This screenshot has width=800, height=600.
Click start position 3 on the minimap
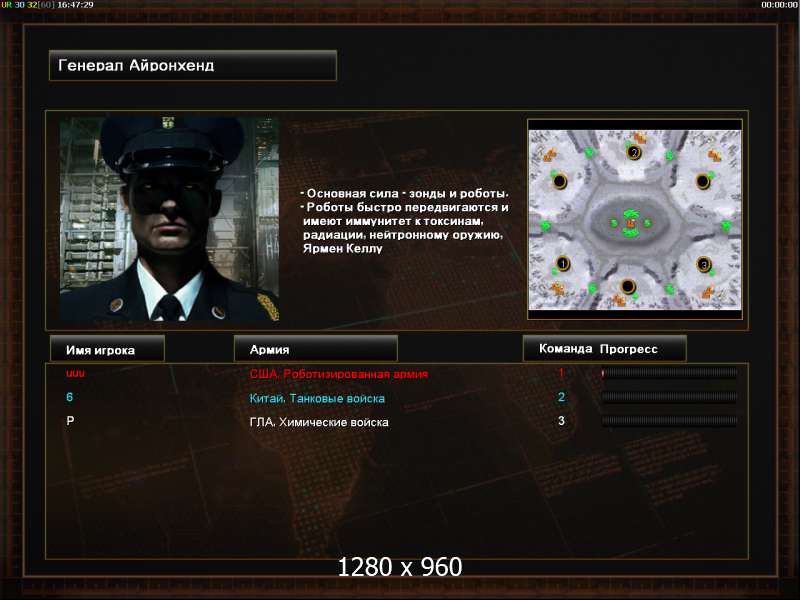[704, 264]
